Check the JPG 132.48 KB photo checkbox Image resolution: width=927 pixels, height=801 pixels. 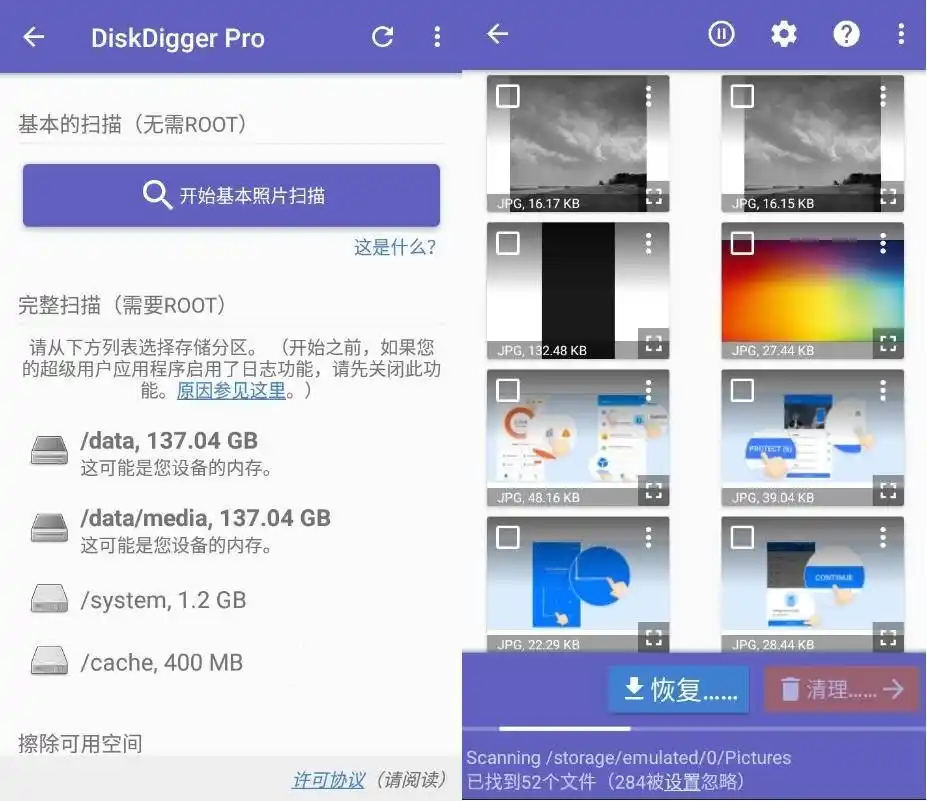click(508, 243)
